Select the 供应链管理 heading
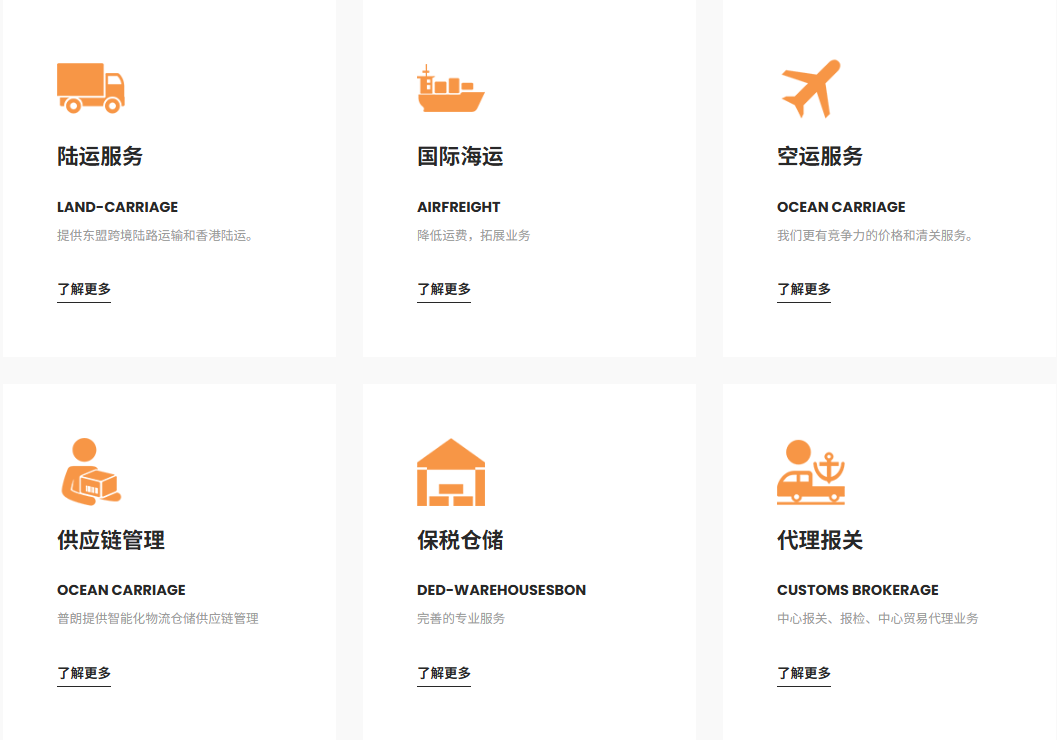This screenshot has width=1057, height=740. 111,540
